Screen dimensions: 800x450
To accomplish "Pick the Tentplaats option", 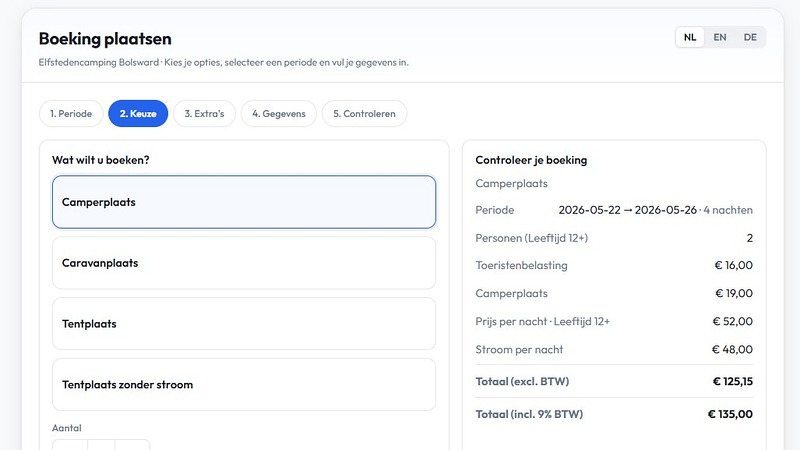I will click(244, 324).
